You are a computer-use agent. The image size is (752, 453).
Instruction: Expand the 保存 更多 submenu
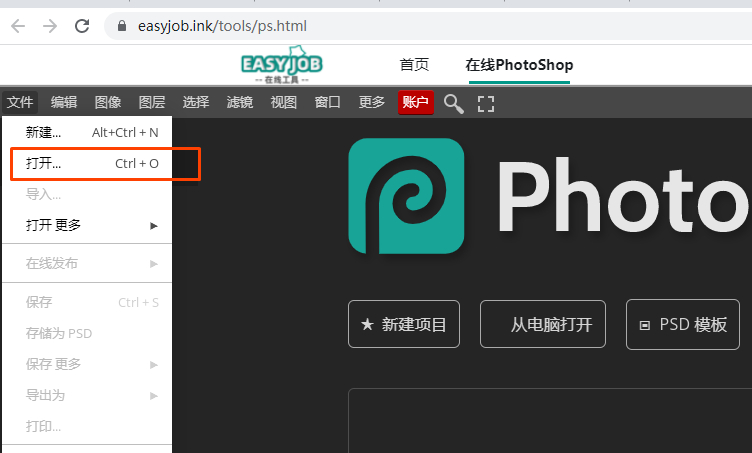pyautogui.click(x=87, y=364)
